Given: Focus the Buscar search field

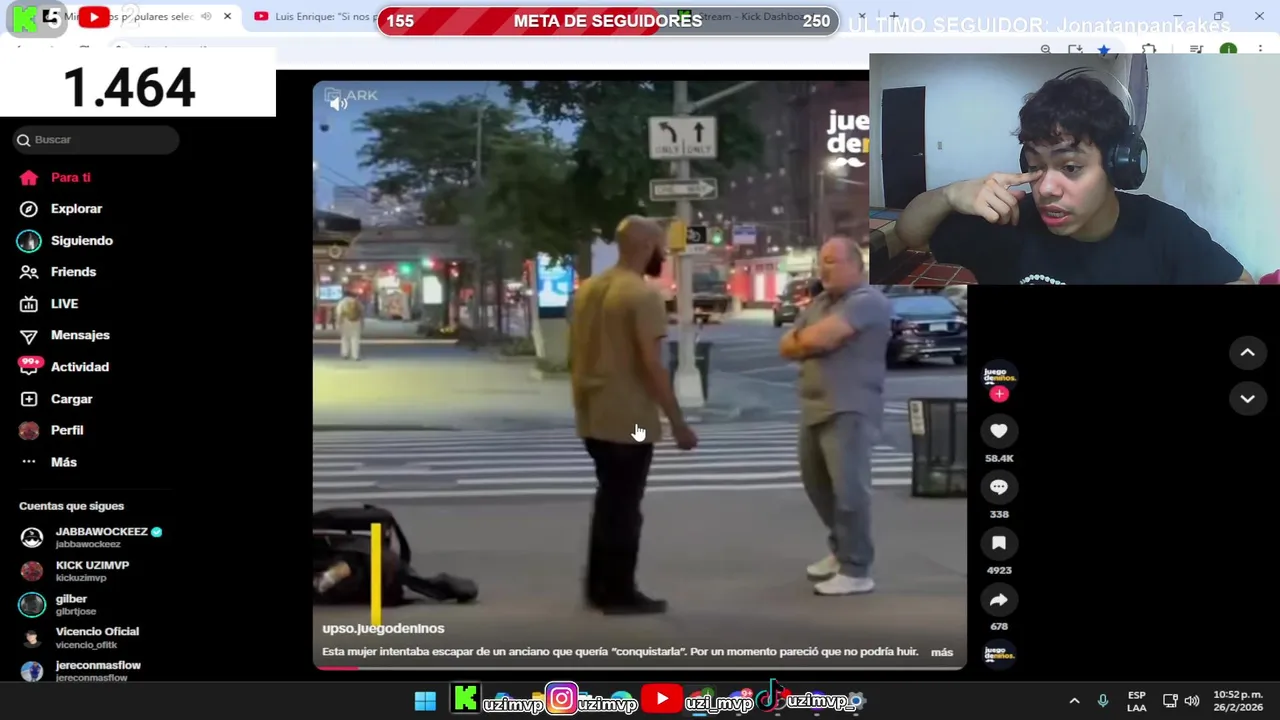Looking at the screenshot, I should [97, 140].
